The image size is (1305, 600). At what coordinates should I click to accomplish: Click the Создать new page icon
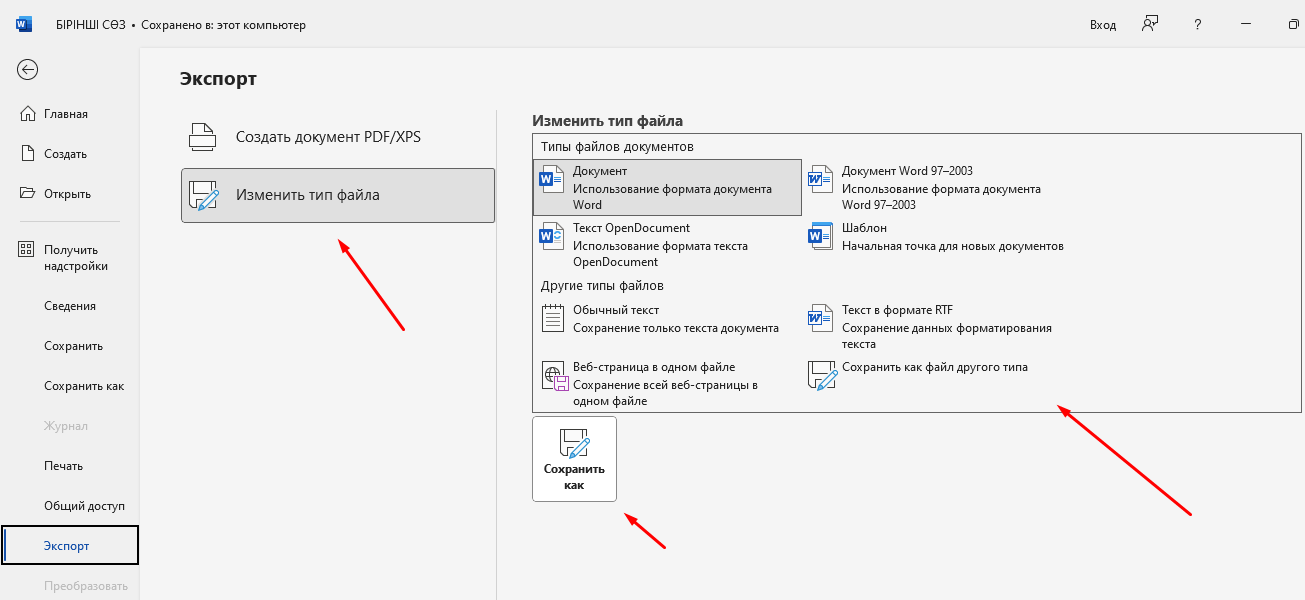tap(28, 154)
